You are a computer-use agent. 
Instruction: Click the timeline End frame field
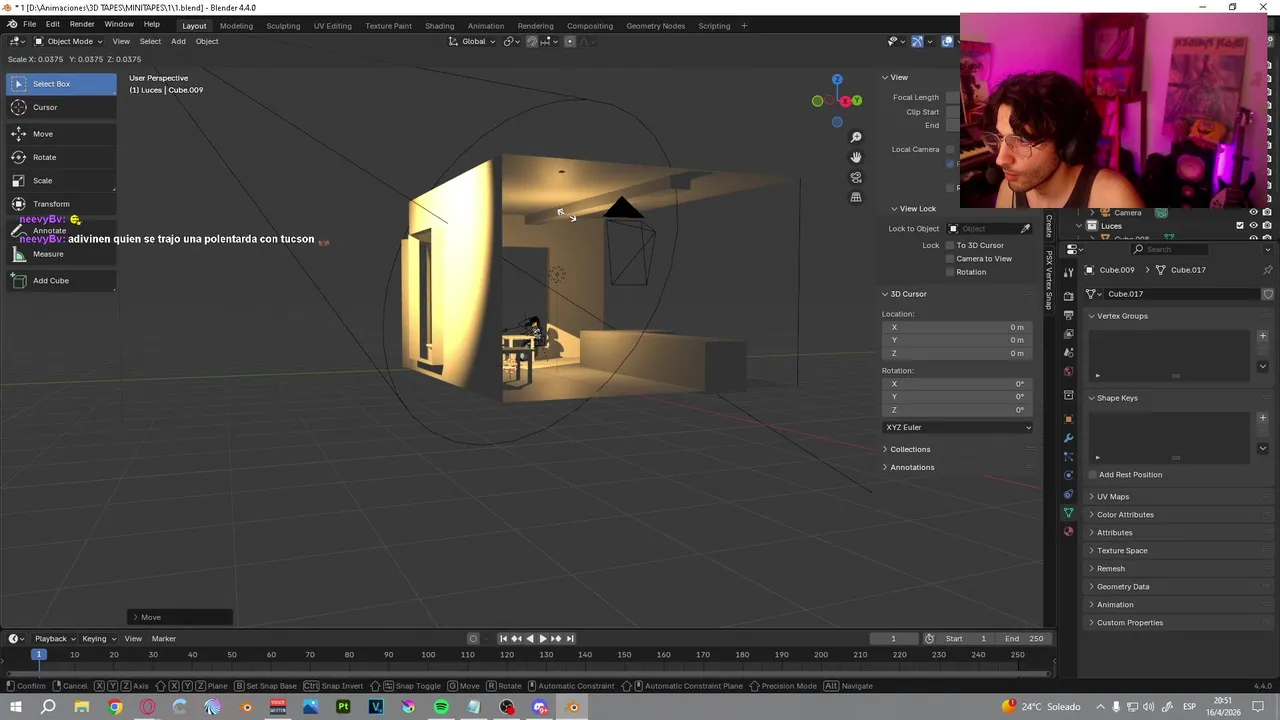pyautogui.click(x=1024, y=639)
